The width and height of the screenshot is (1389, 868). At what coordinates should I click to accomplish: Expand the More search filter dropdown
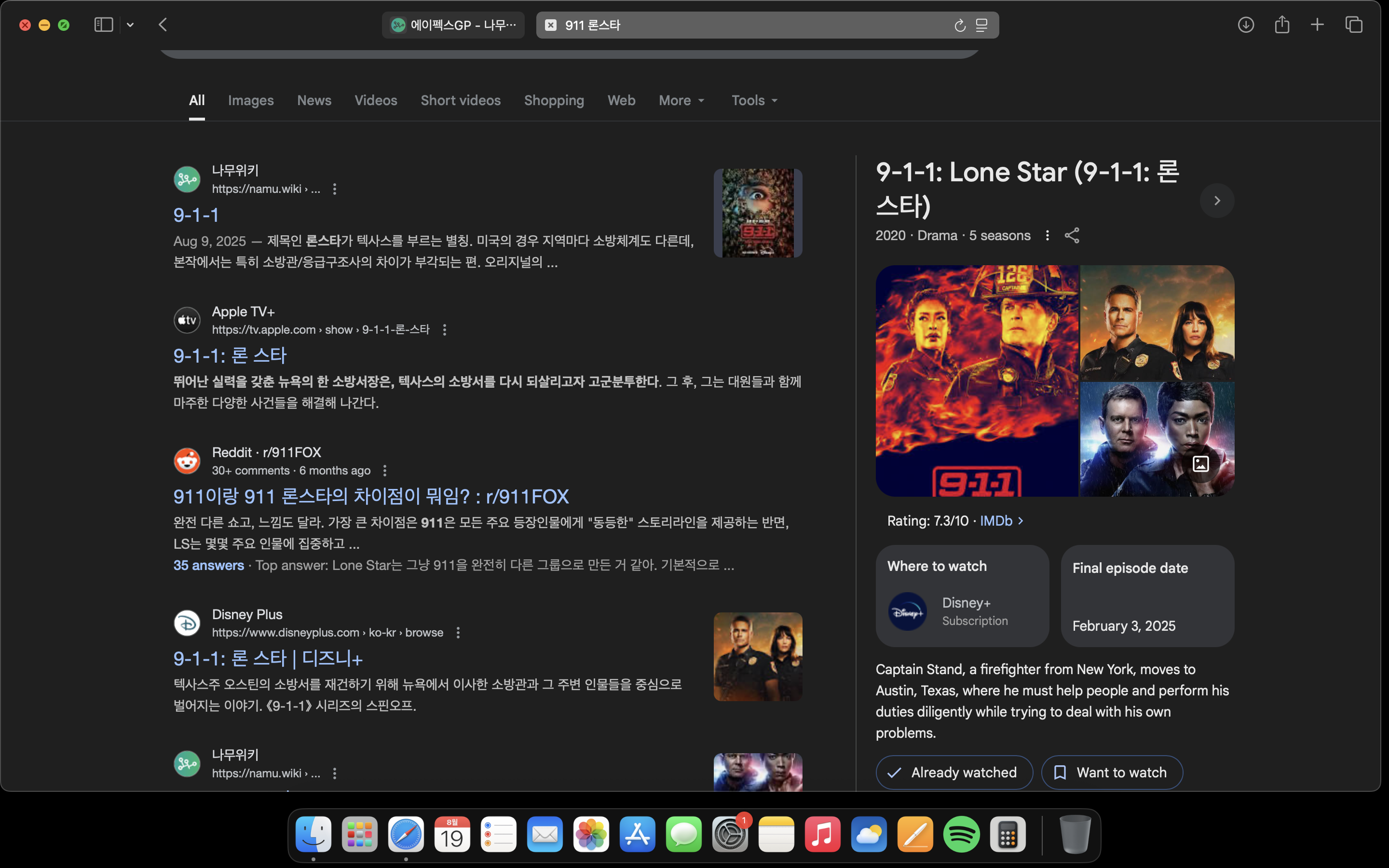[681, 100]
